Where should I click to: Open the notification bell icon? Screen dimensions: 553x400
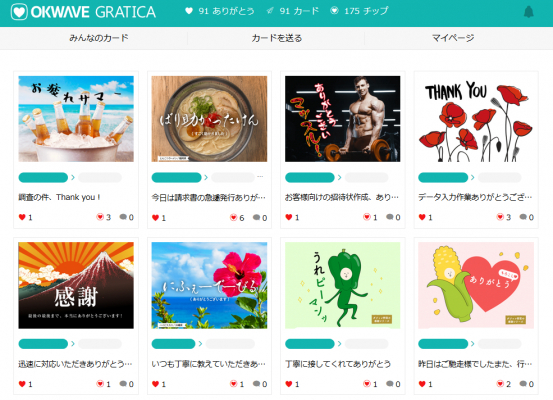tap(528, 12)
